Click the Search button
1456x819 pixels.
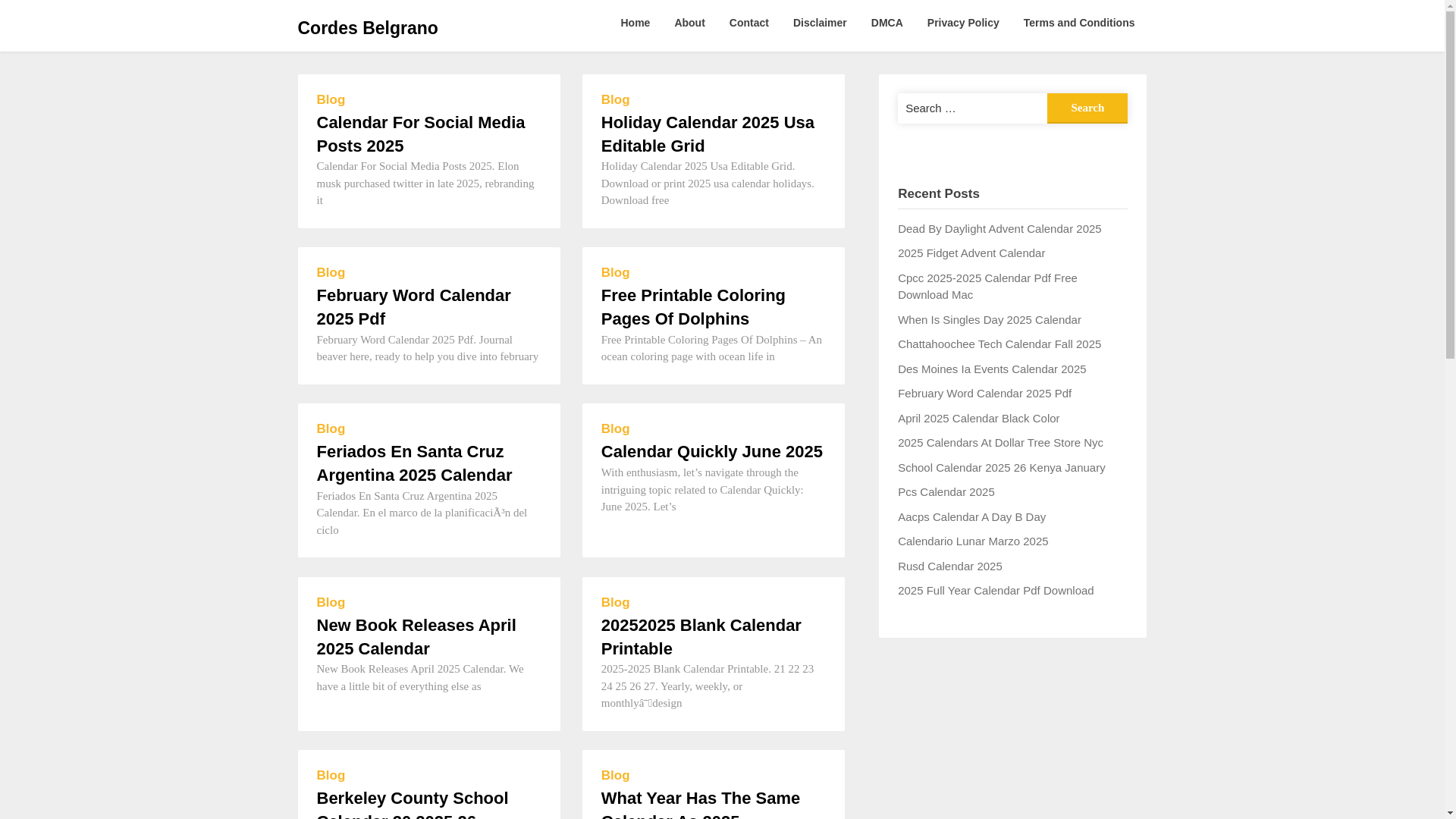(1087, 108)
